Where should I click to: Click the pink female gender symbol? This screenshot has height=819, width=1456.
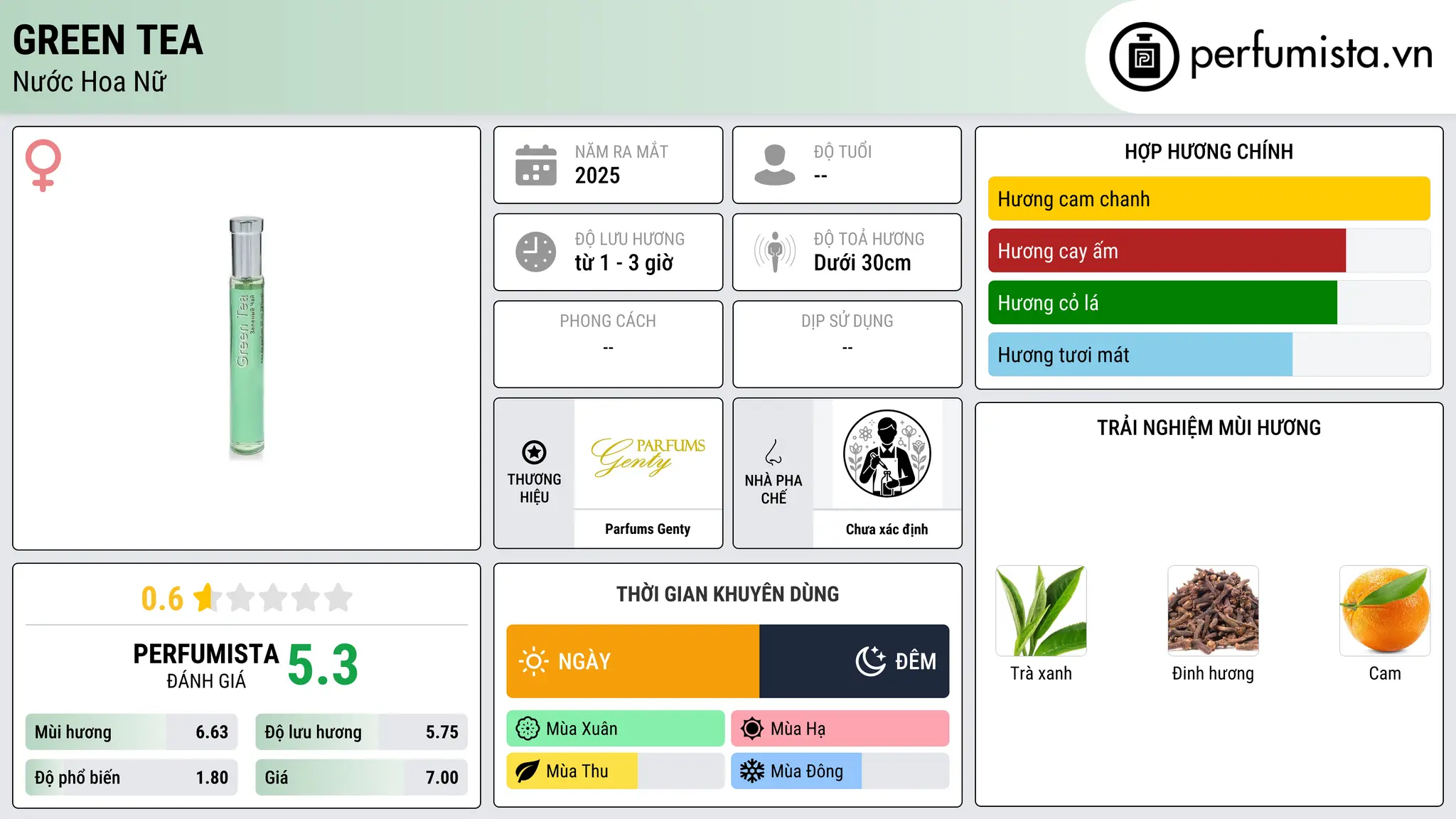tap(43, 165)
